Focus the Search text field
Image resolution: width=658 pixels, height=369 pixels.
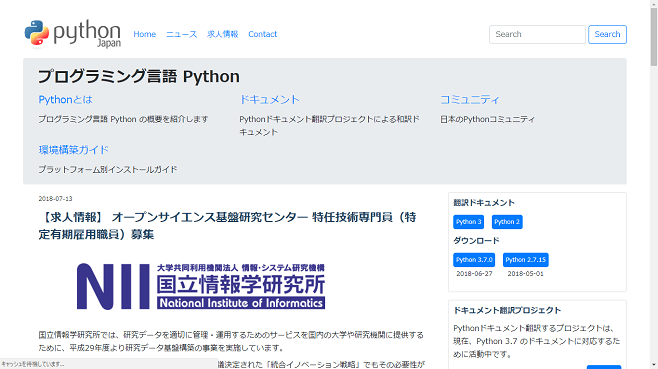537,34
